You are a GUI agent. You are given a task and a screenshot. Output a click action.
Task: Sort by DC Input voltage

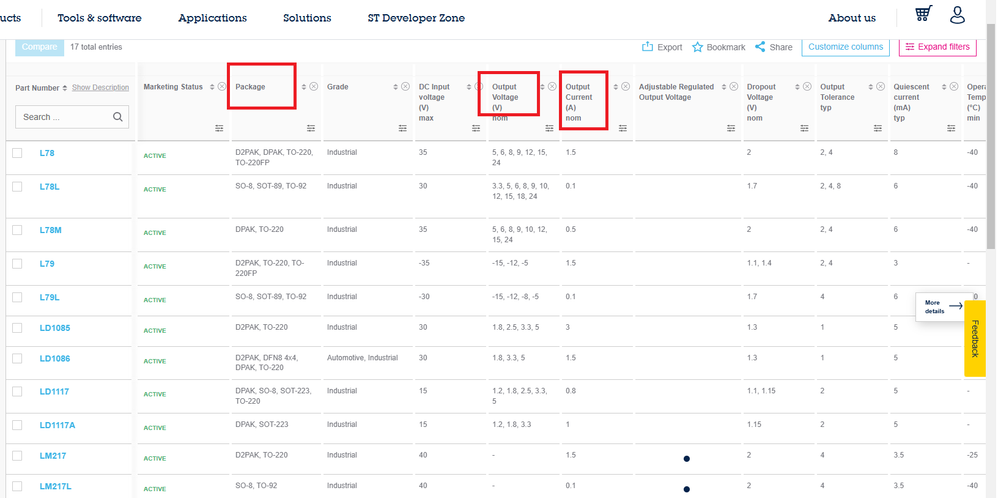click(469, 87)
